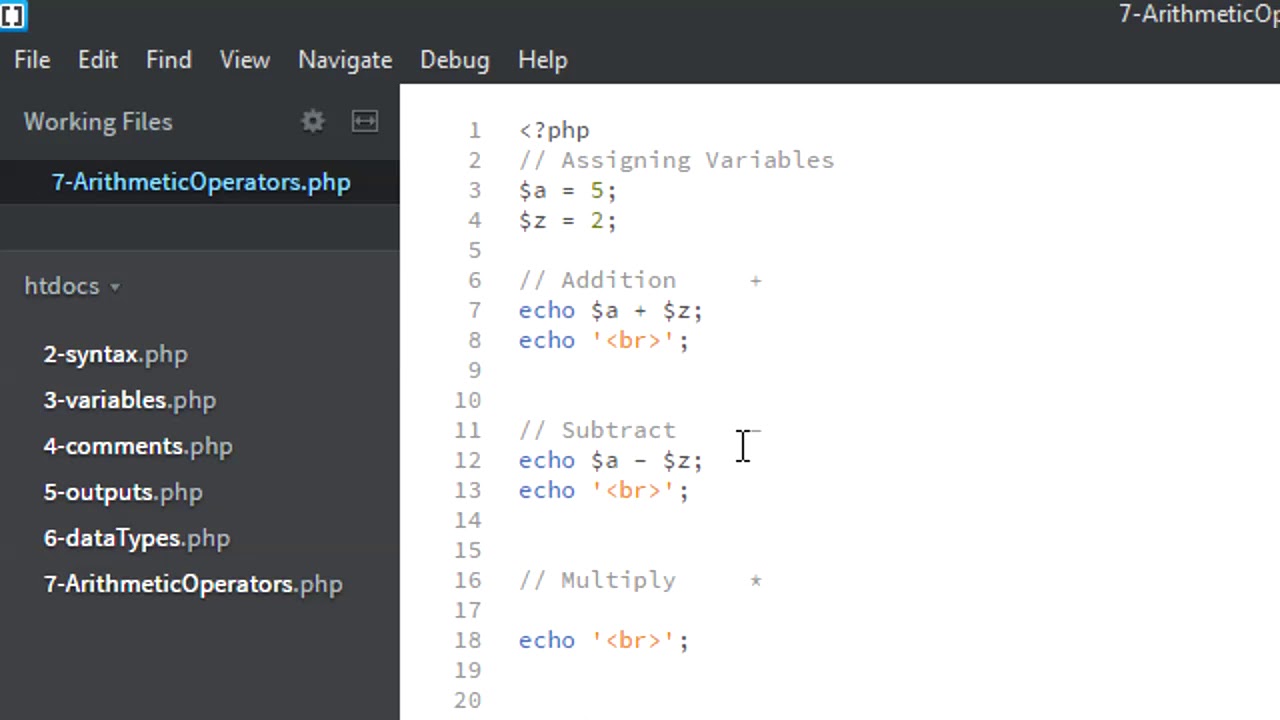
Task: Click the '*' symbol in the Multiply comment
Action: (x=756, y=580)
